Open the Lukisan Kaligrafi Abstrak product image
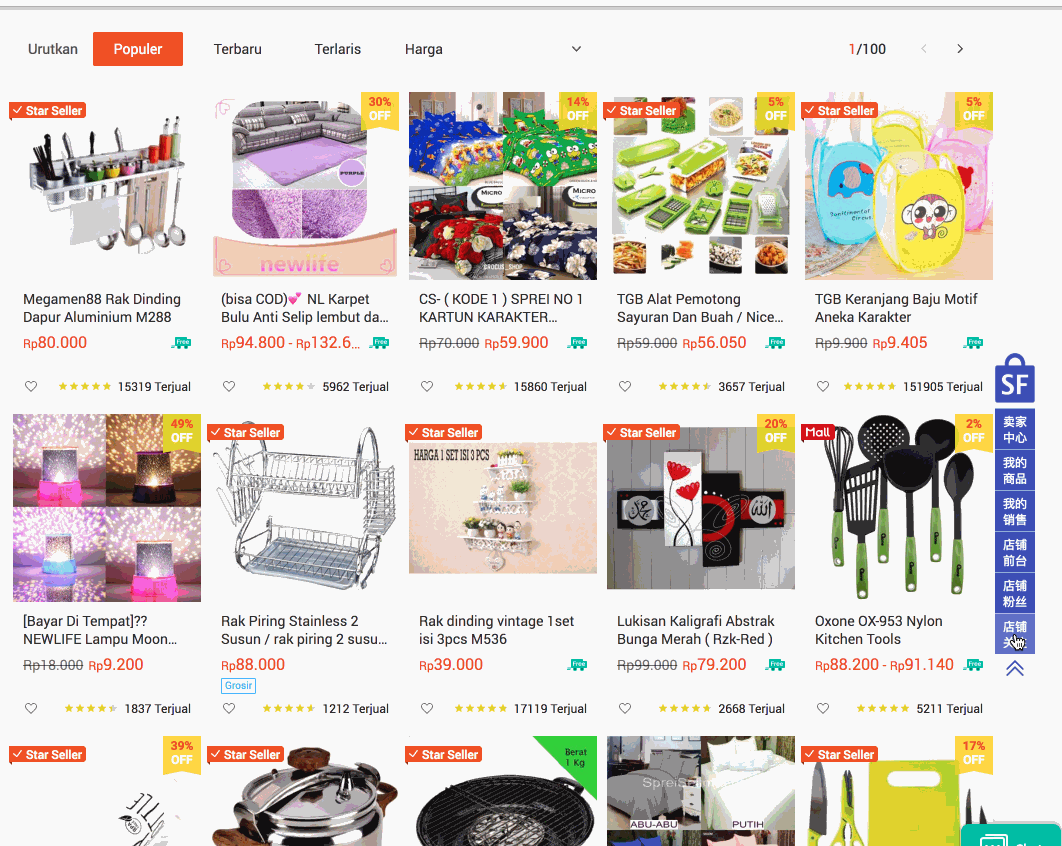 [x=701, y=508]
